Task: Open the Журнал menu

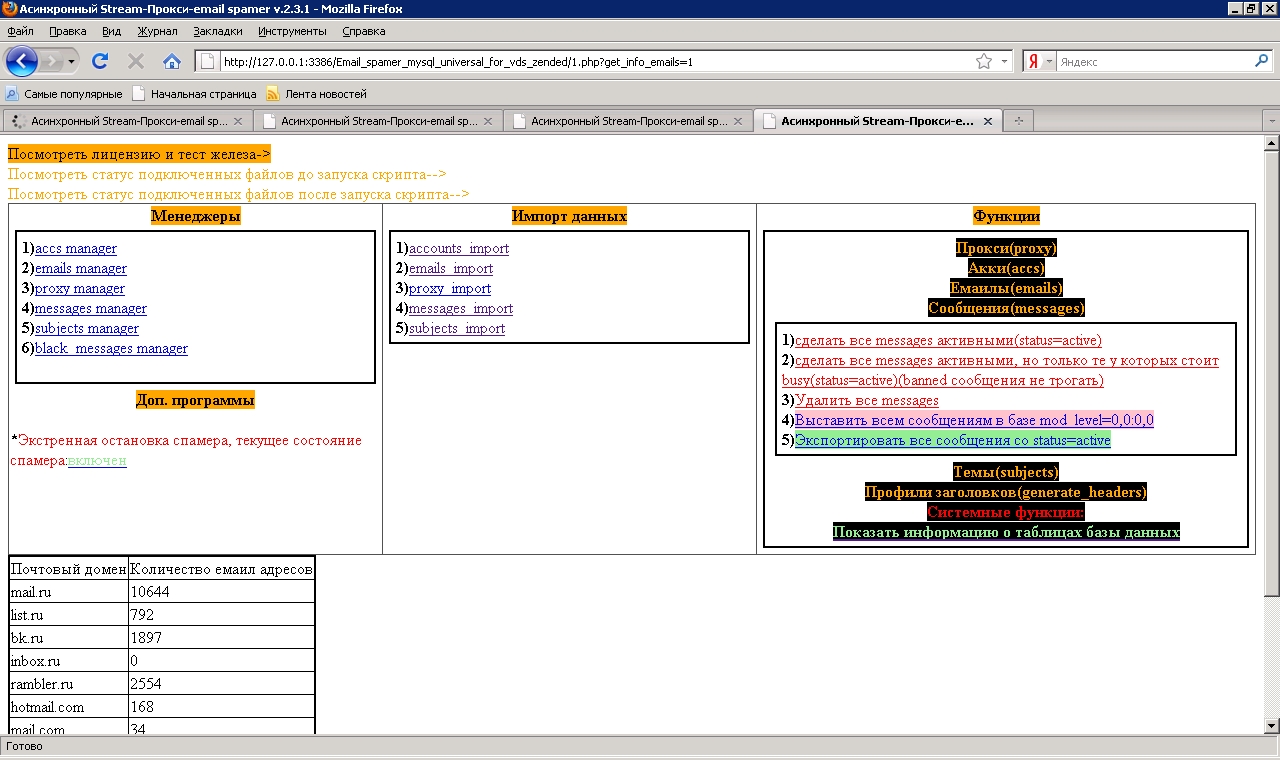Action: coord(157,31)
